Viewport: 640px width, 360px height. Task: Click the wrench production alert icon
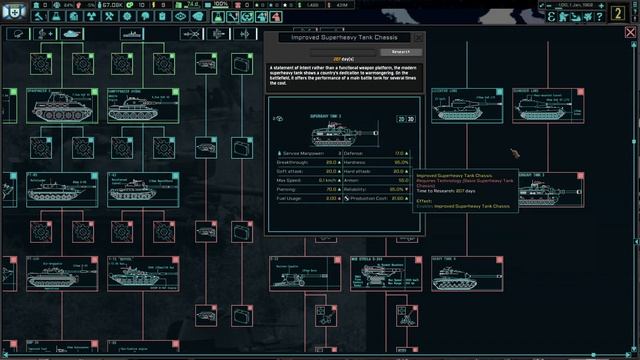[233, 17]
